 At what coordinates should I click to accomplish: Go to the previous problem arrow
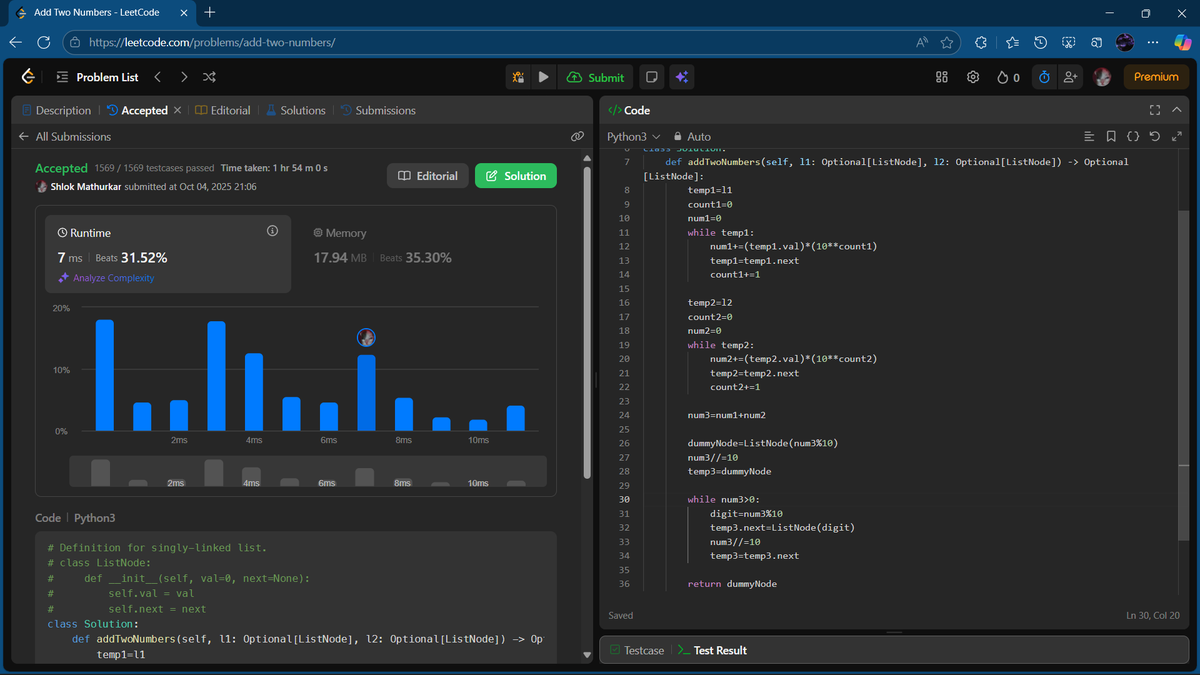[157, 77]
